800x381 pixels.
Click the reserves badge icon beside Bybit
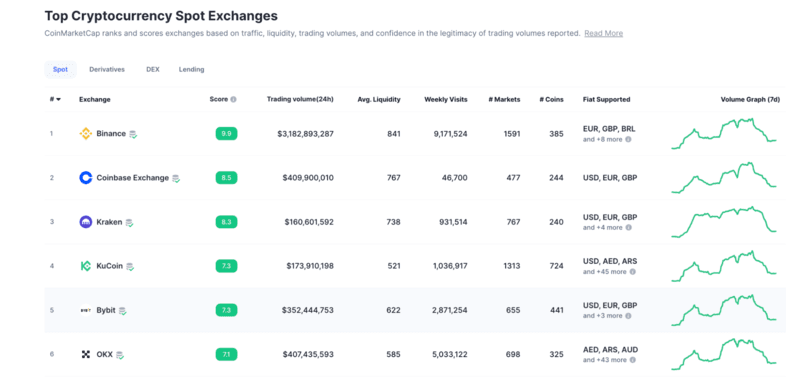point(122,311)
